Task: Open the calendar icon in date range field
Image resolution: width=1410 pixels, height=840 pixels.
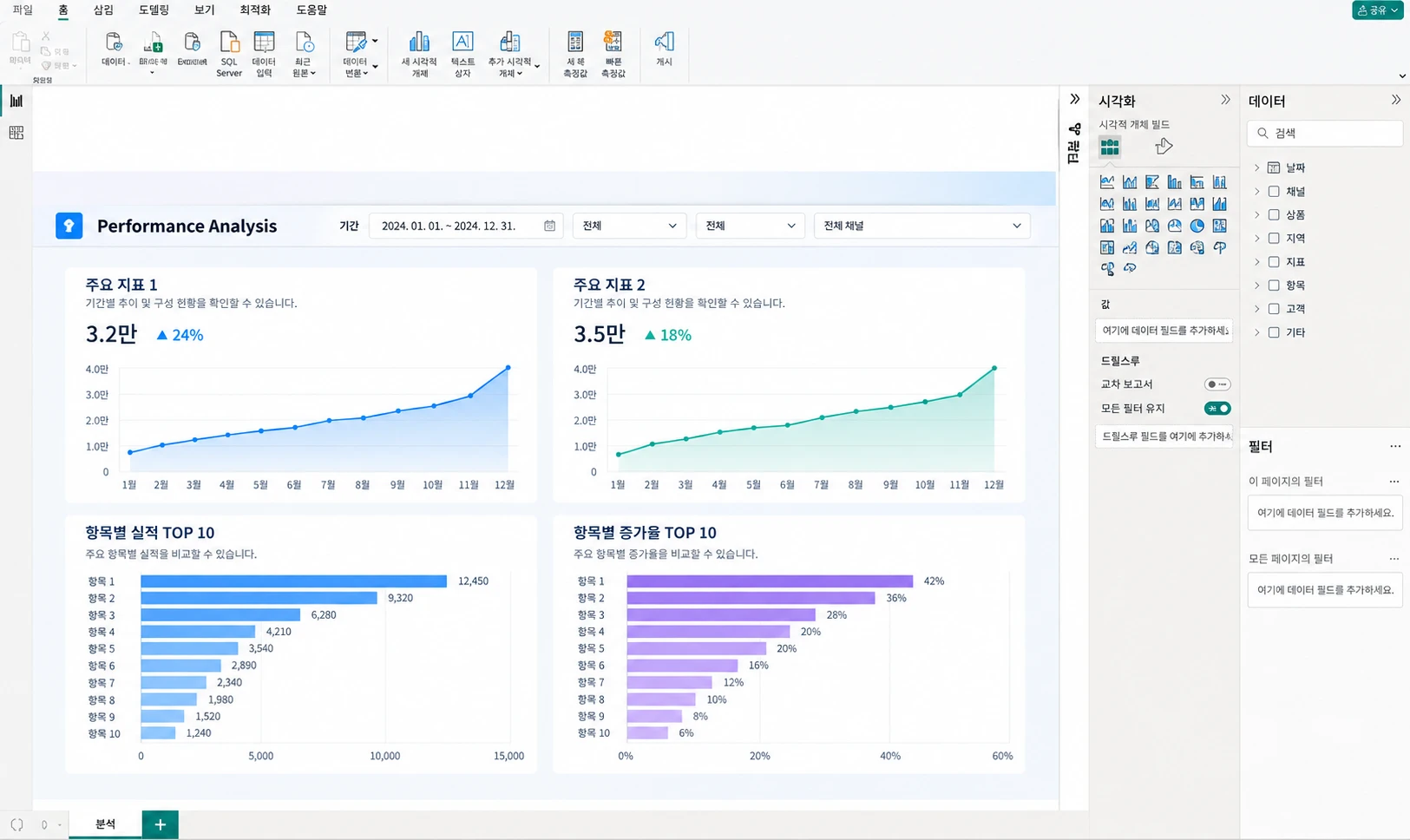Action: (x=549, y=226)
